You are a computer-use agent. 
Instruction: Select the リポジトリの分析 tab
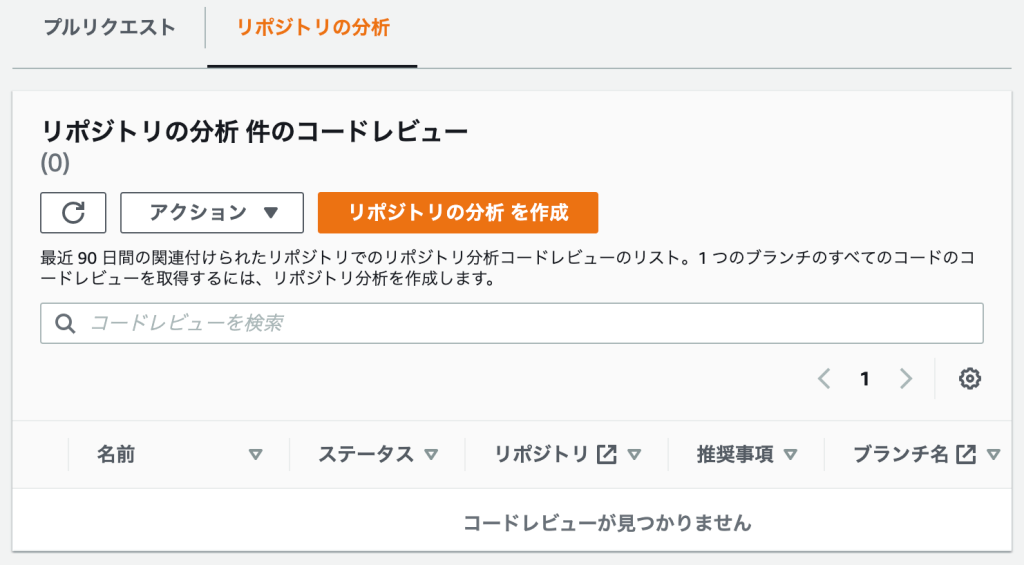[x=313, y=27]
